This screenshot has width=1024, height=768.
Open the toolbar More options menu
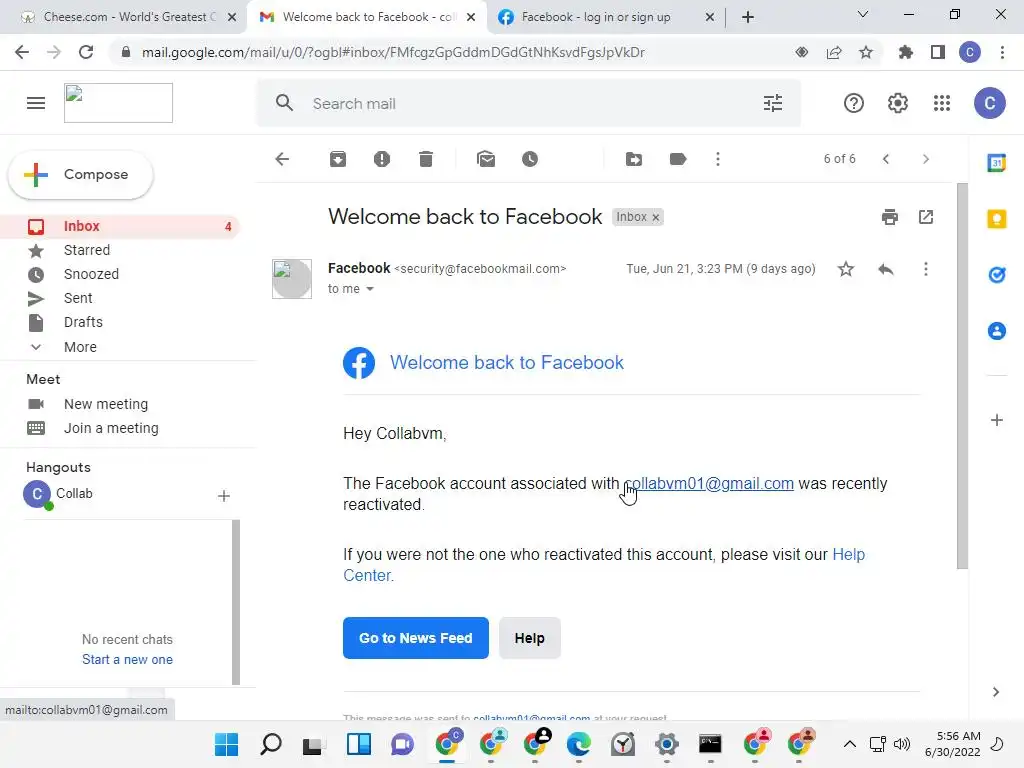tap(718, 159)
